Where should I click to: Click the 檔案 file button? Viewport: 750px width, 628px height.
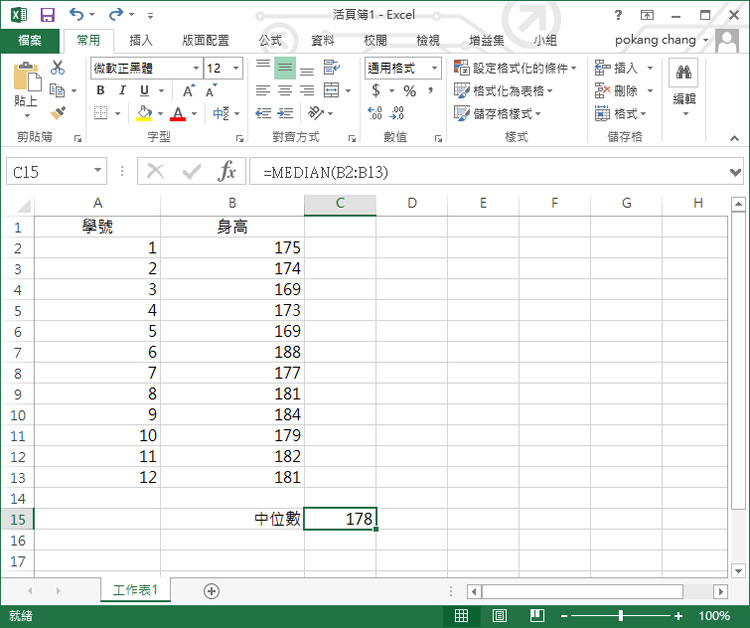pos(30,41)
